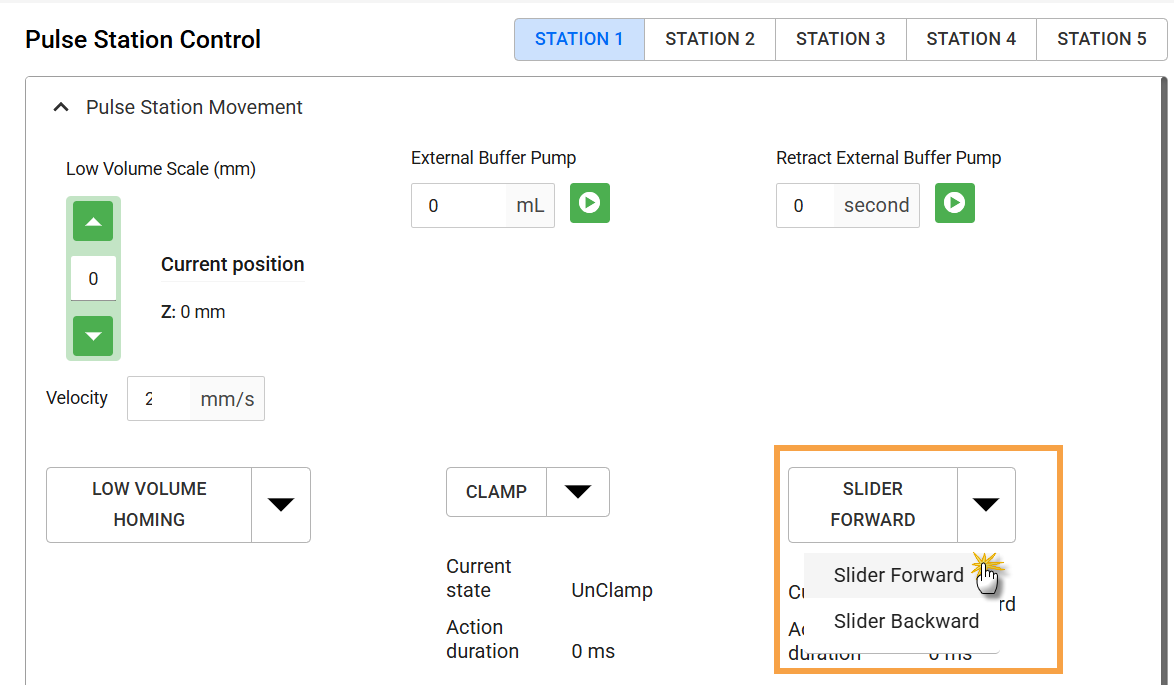Switch to the Station 2 tab
1174x685 pixels.
(710, 39)
